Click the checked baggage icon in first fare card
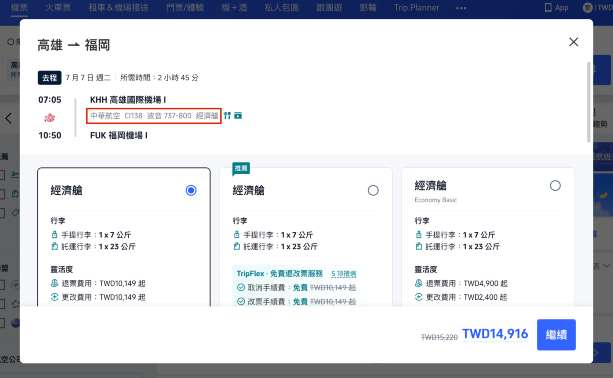This screenshot has height=378, width=613. (54, 246)
